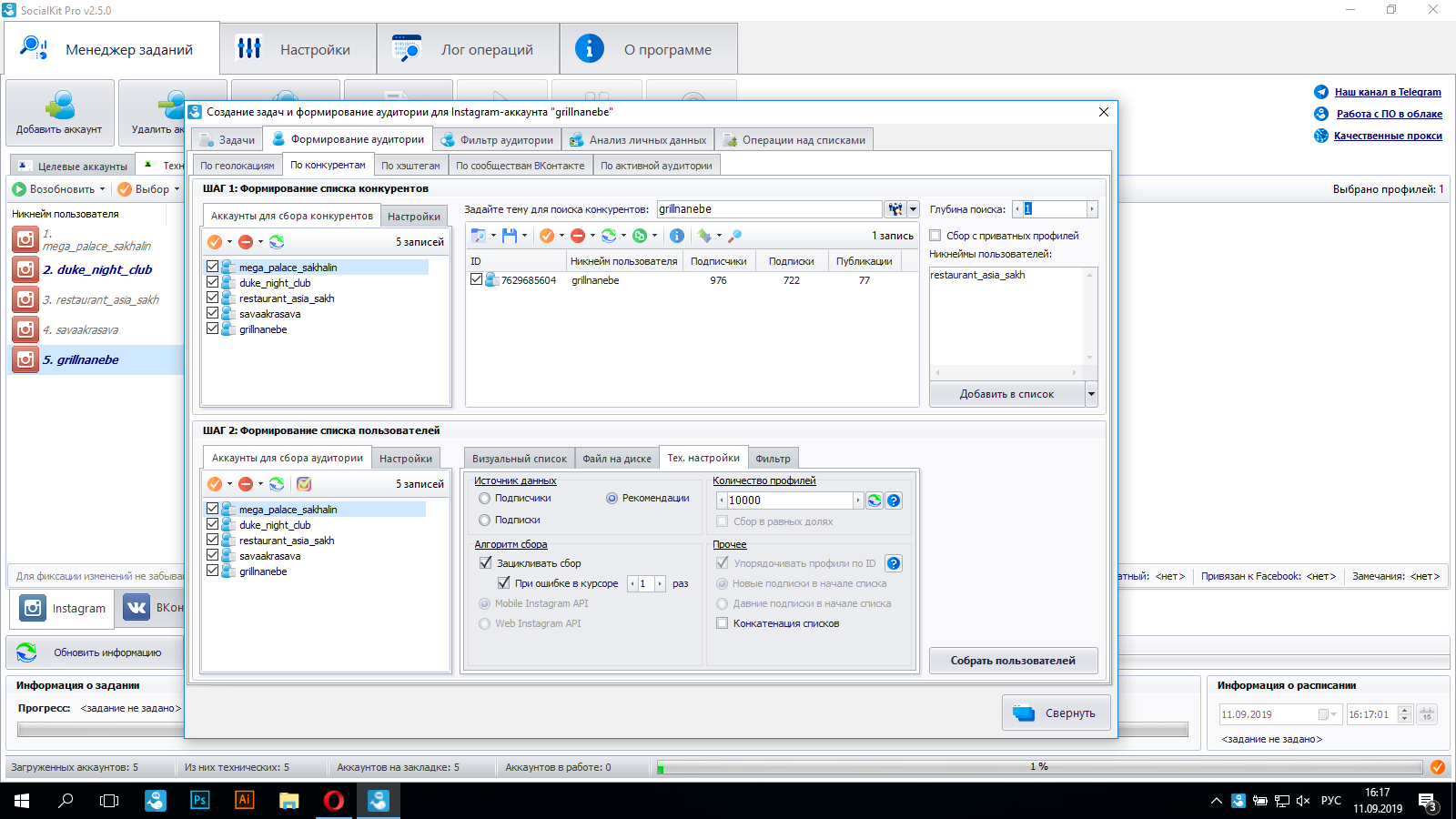
Task: Open 'Визуальный список' tab in step 2
Action: (x=520, y=459)
